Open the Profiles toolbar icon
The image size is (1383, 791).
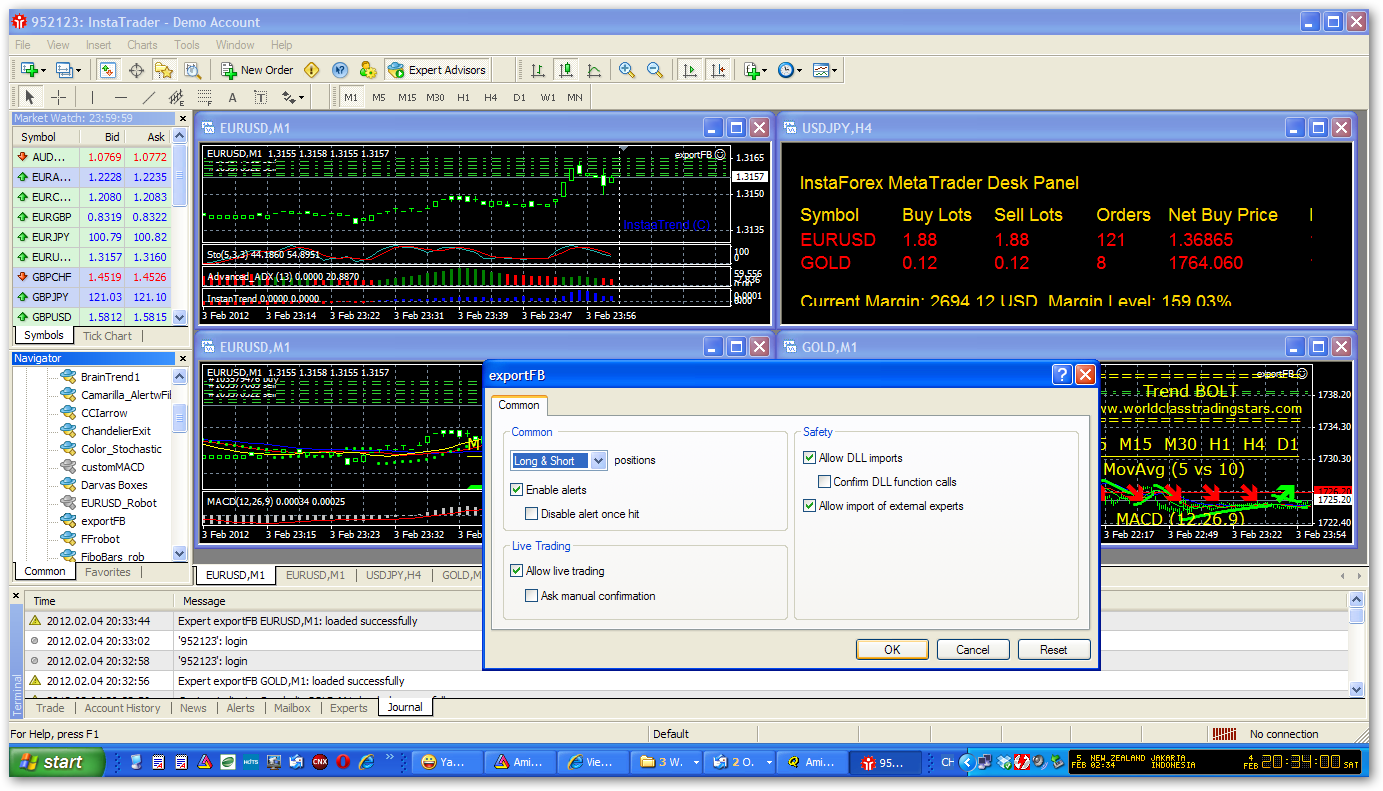pos(64,70)
